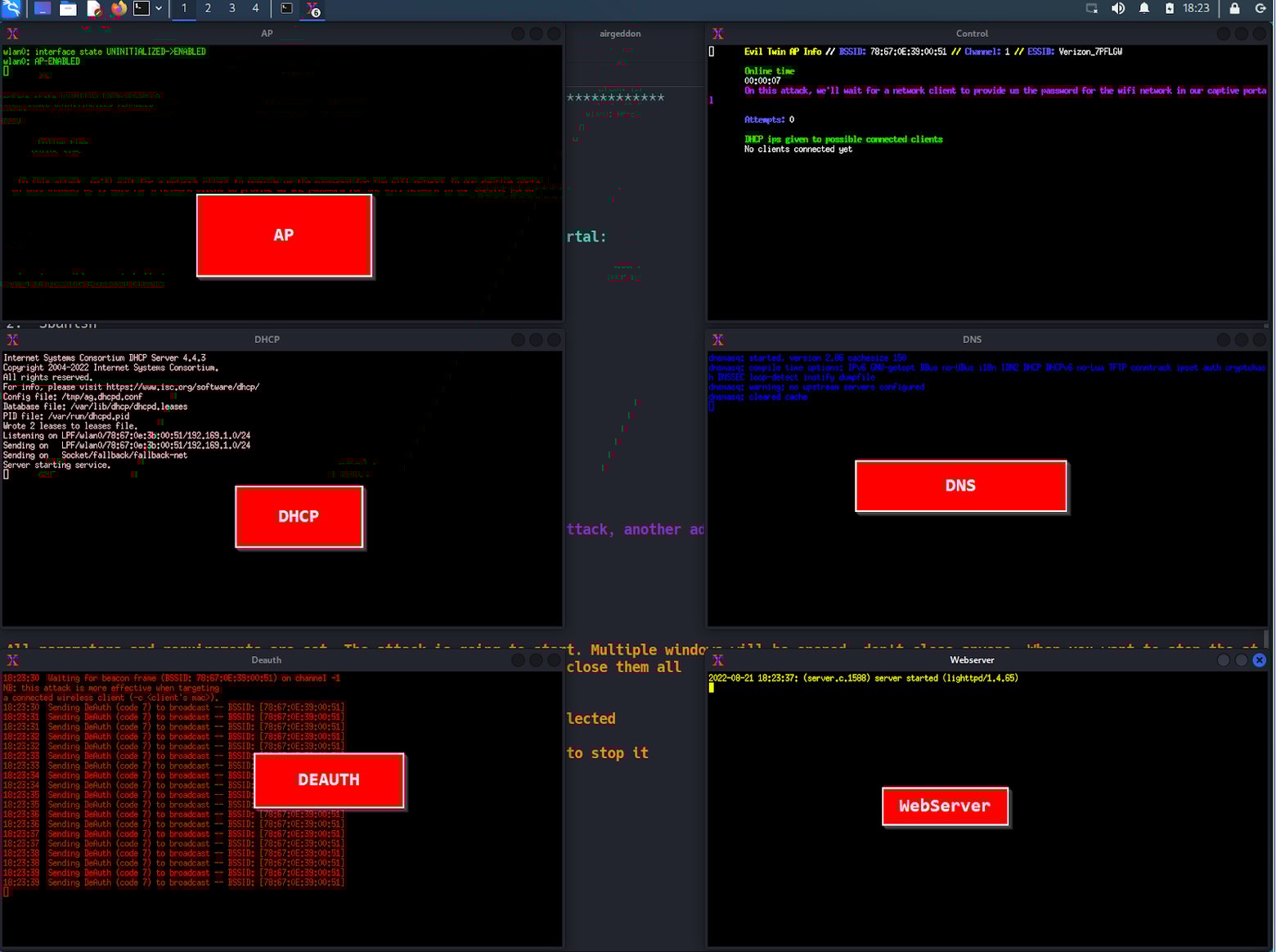Minimize the Deauth window
This screenshot has height=952, width=1276.
(x=517, y=660)
